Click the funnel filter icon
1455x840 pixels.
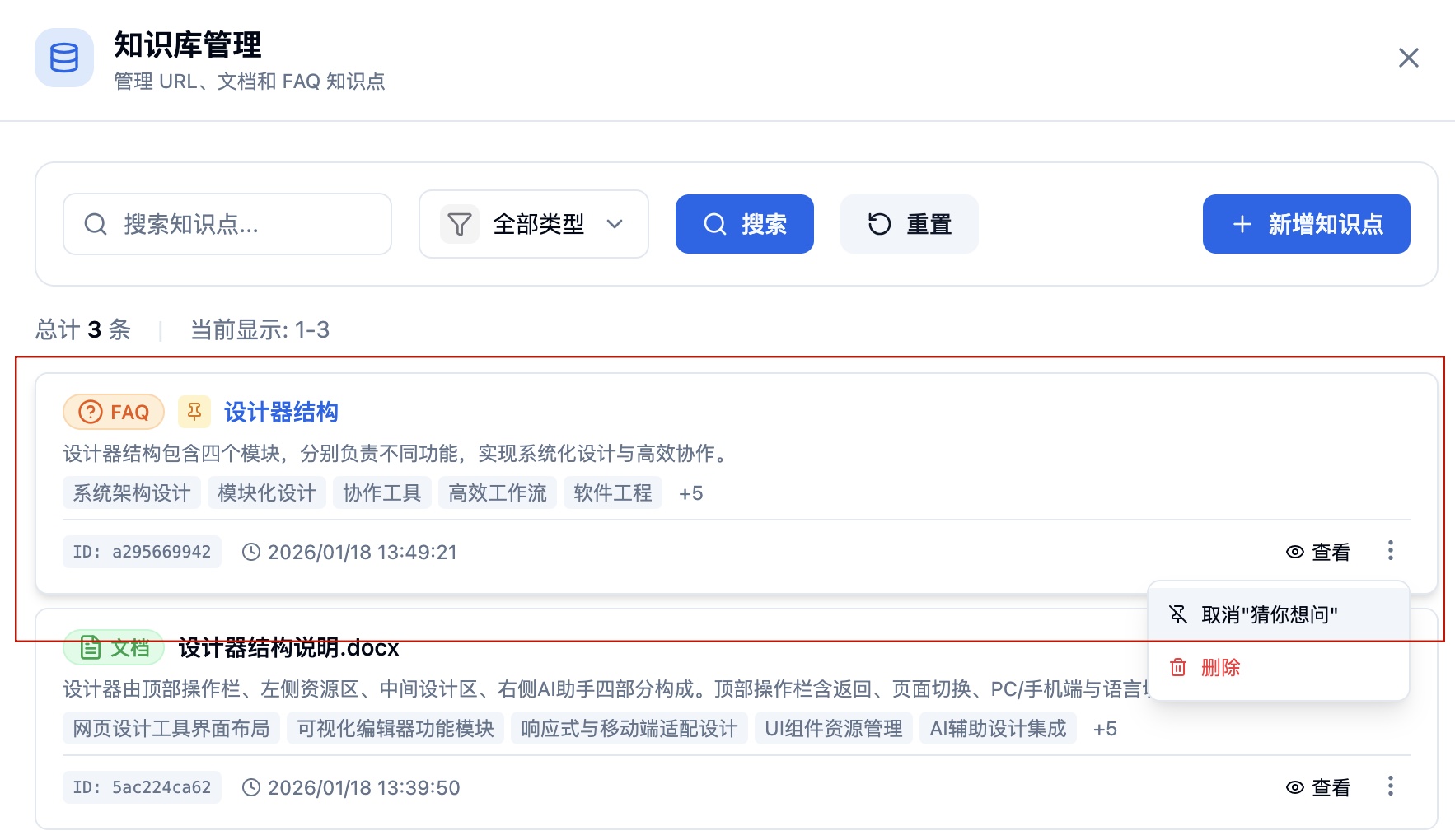[460, 224]
